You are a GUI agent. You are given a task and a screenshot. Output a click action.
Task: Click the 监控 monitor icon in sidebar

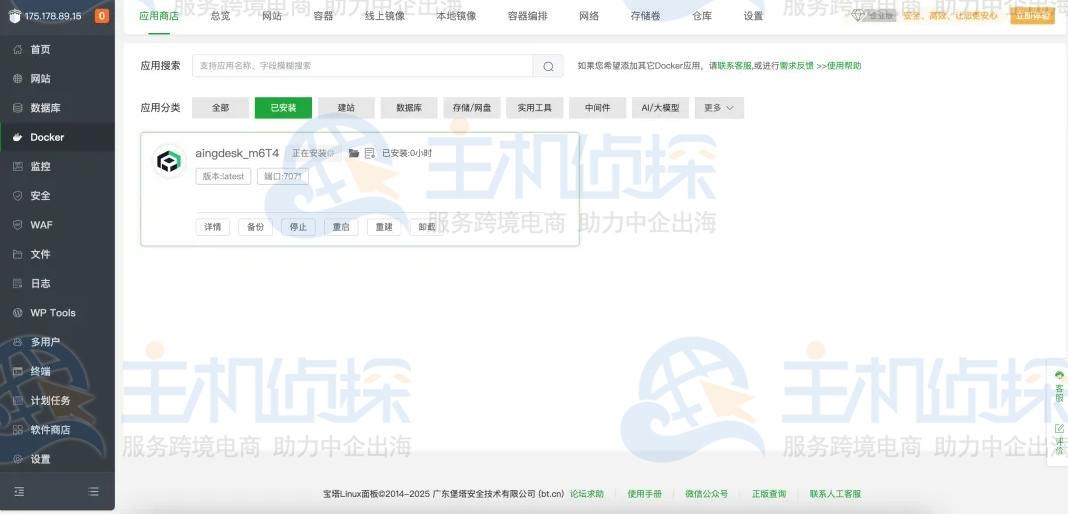point(18,166)
